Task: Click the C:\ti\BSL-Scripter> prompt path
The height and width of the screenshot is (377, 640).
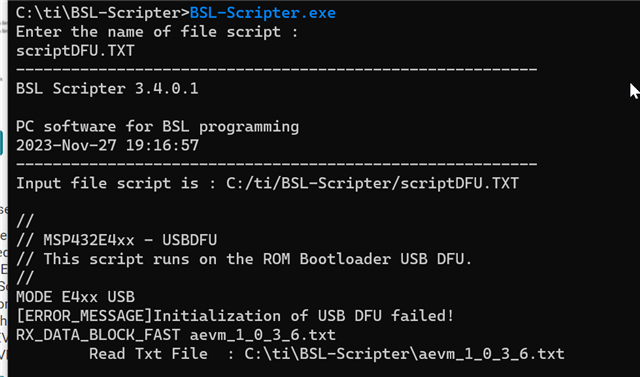Action: click(x=103, y=13)
